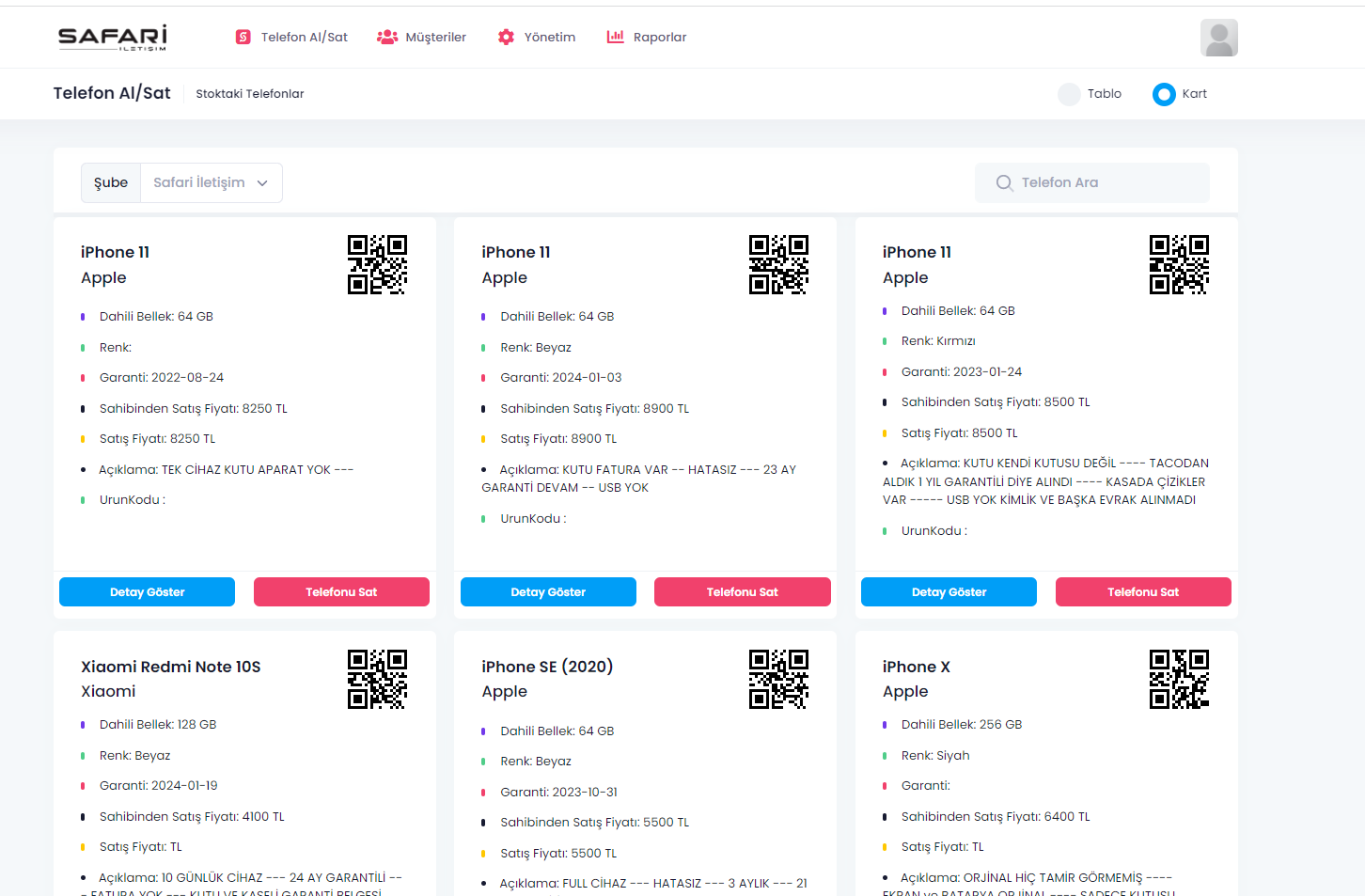The image size is (1365, 896).
Task: Click the Müşteriler people icon
Action: [x=387, y=37]
